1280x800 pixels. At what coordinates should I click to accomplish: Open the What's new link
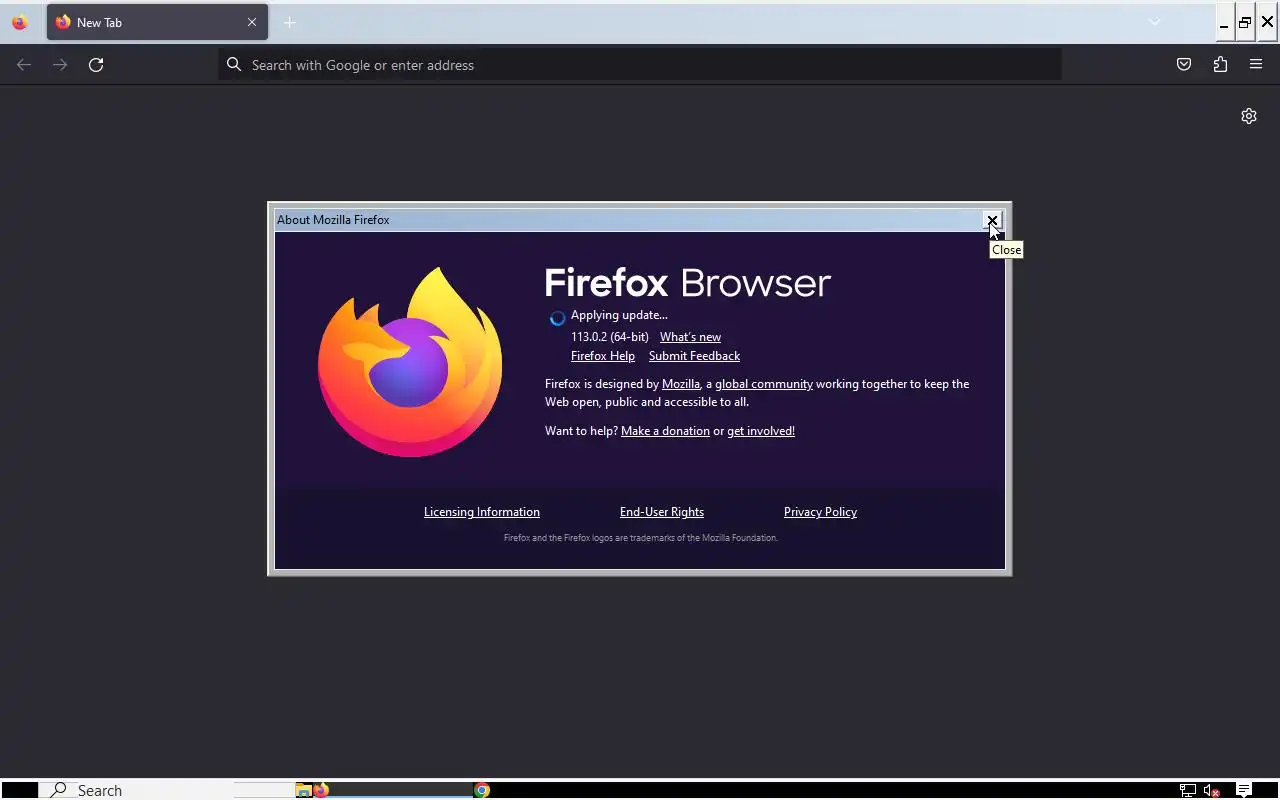pos(690,337)
